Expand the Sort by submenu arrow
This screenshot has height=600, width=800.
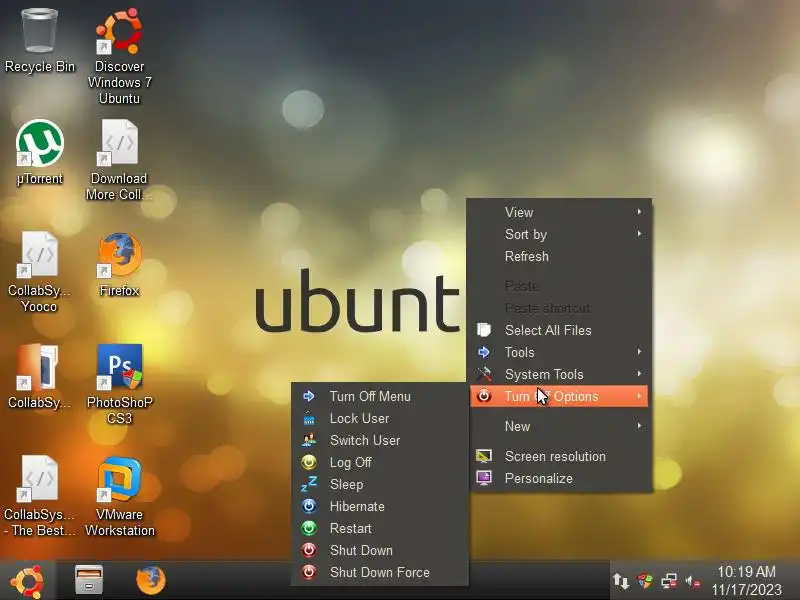[x=639, y=234]
